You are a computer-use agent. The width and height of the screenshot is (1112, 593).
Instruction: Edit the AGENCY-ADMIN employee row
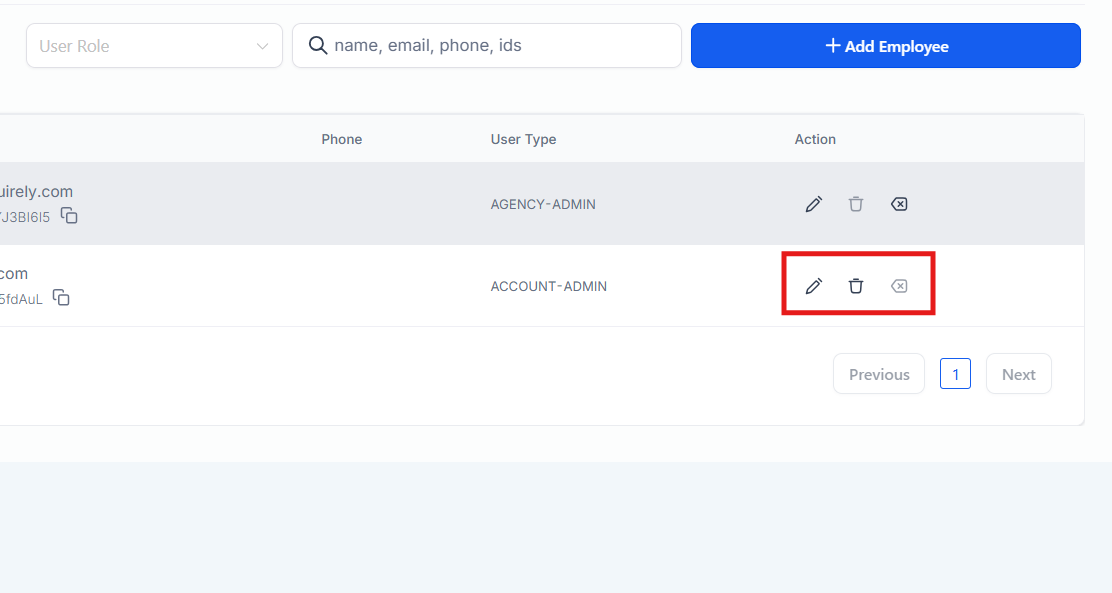[x=814, y=204]
